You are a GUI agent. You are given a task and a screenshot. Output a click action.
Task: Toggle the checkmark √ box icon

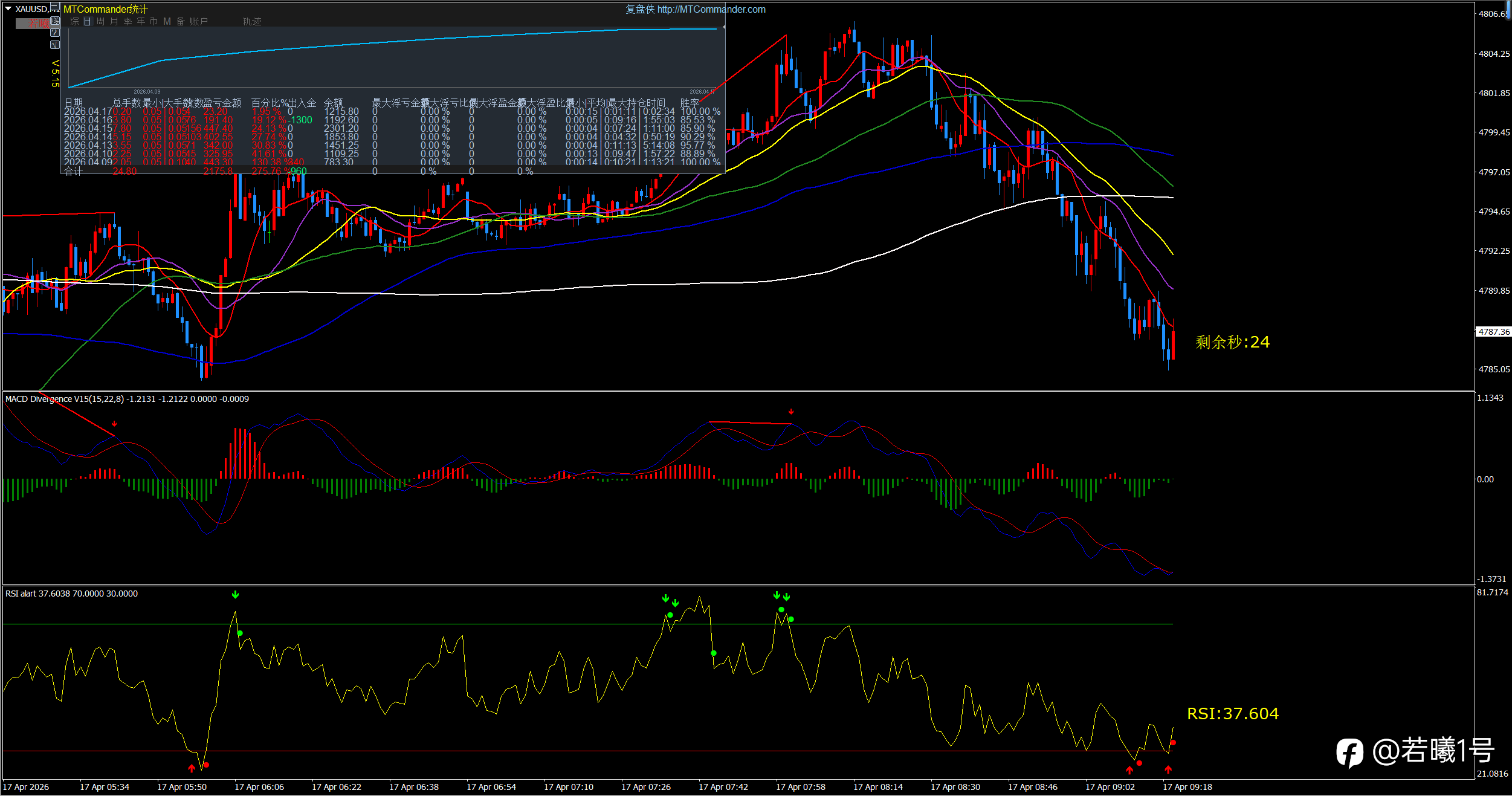55,45
